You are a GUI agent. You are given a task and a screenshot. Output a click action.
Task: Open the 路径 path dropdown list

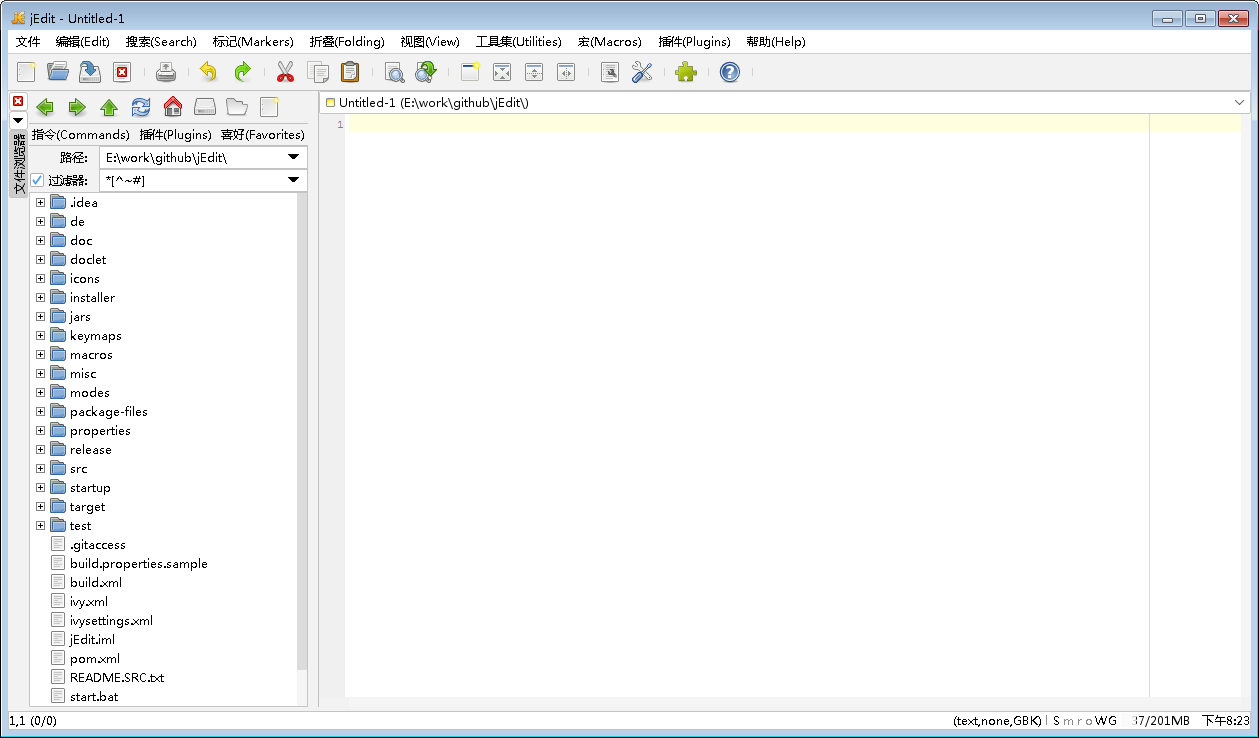[x=294, y=157]
